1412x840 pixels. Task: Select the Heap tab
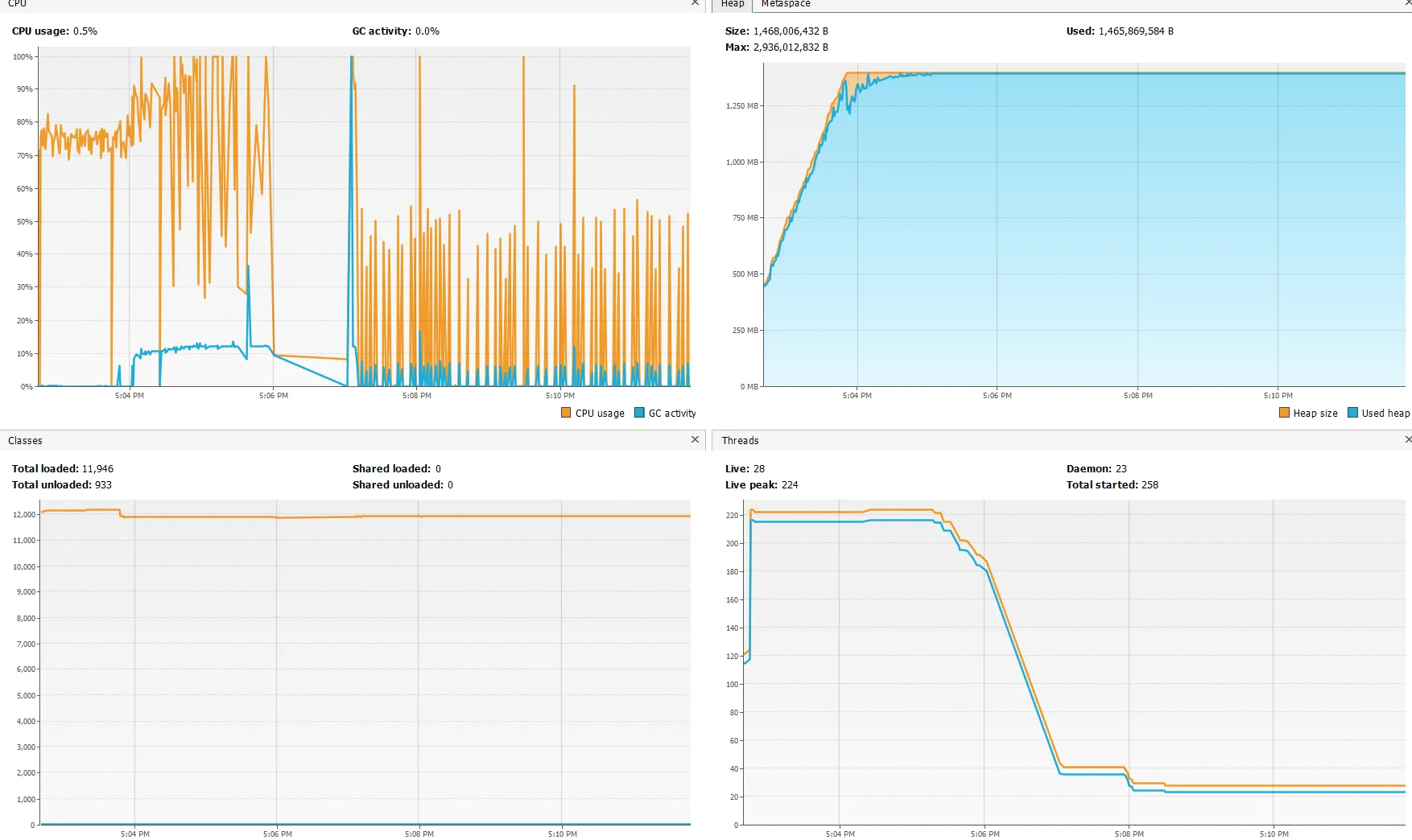733,4
